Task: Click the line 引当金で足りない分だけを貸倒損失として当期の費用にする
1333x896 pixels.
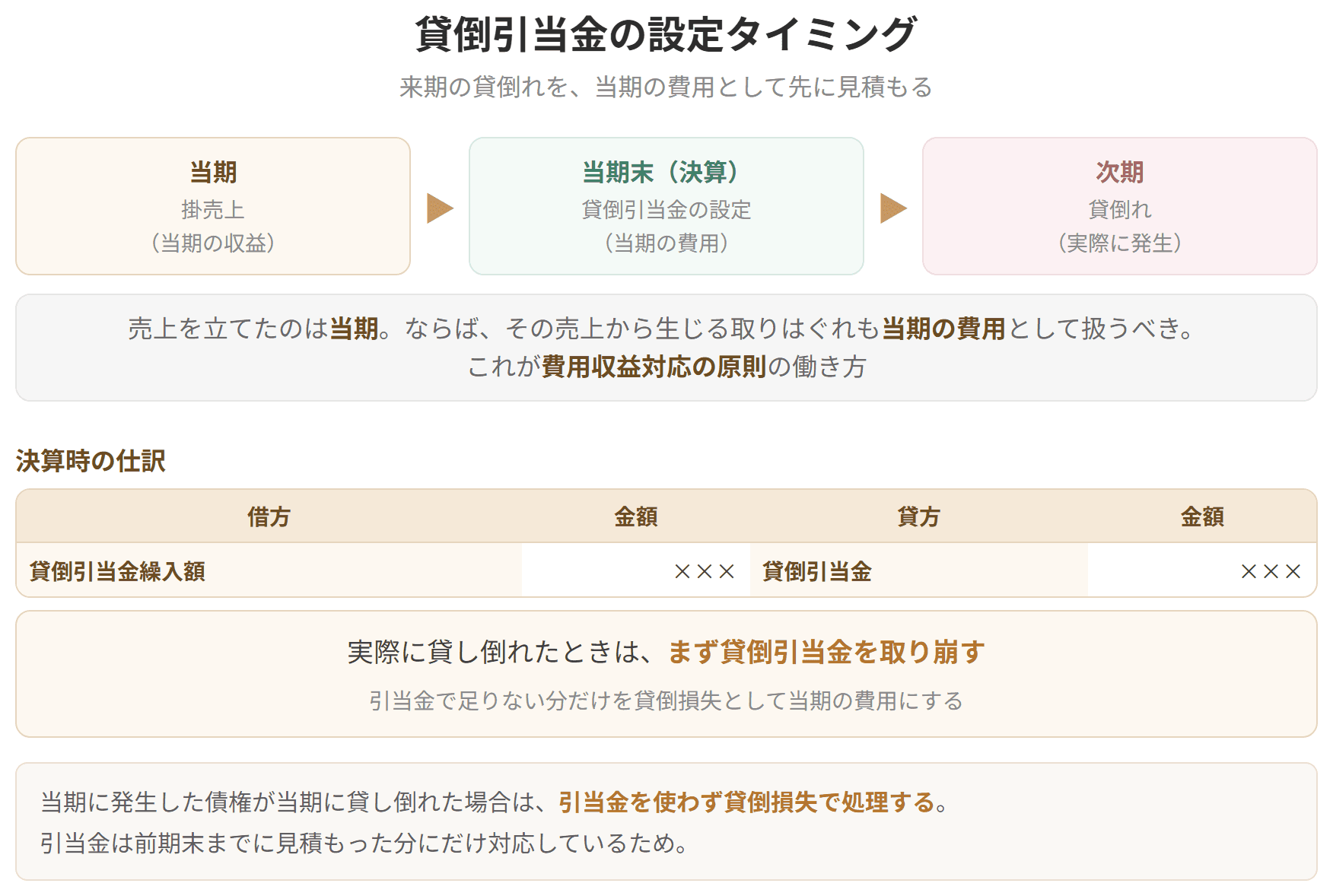Action: (666, 701)
